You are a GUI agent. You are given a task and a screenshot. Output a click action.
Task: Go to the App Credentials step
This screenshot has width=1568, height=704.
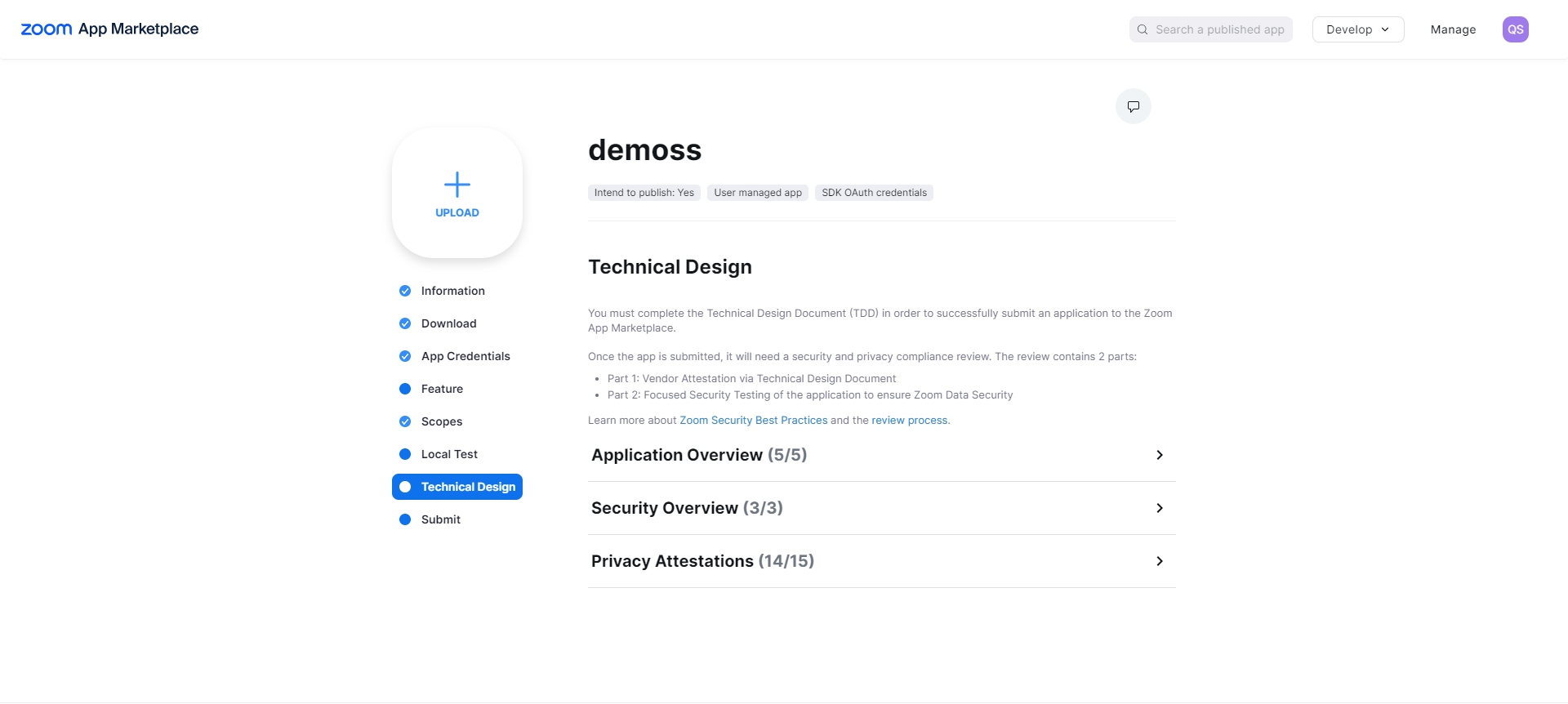[465, 356]
